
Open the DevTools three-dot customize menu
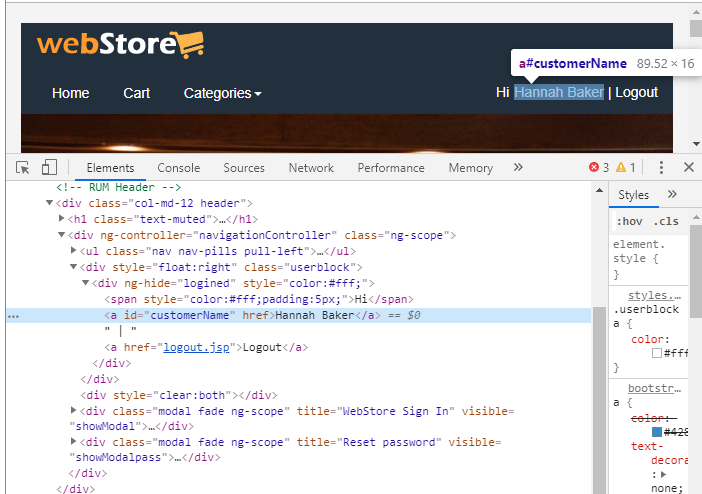(x=661, y=168)
